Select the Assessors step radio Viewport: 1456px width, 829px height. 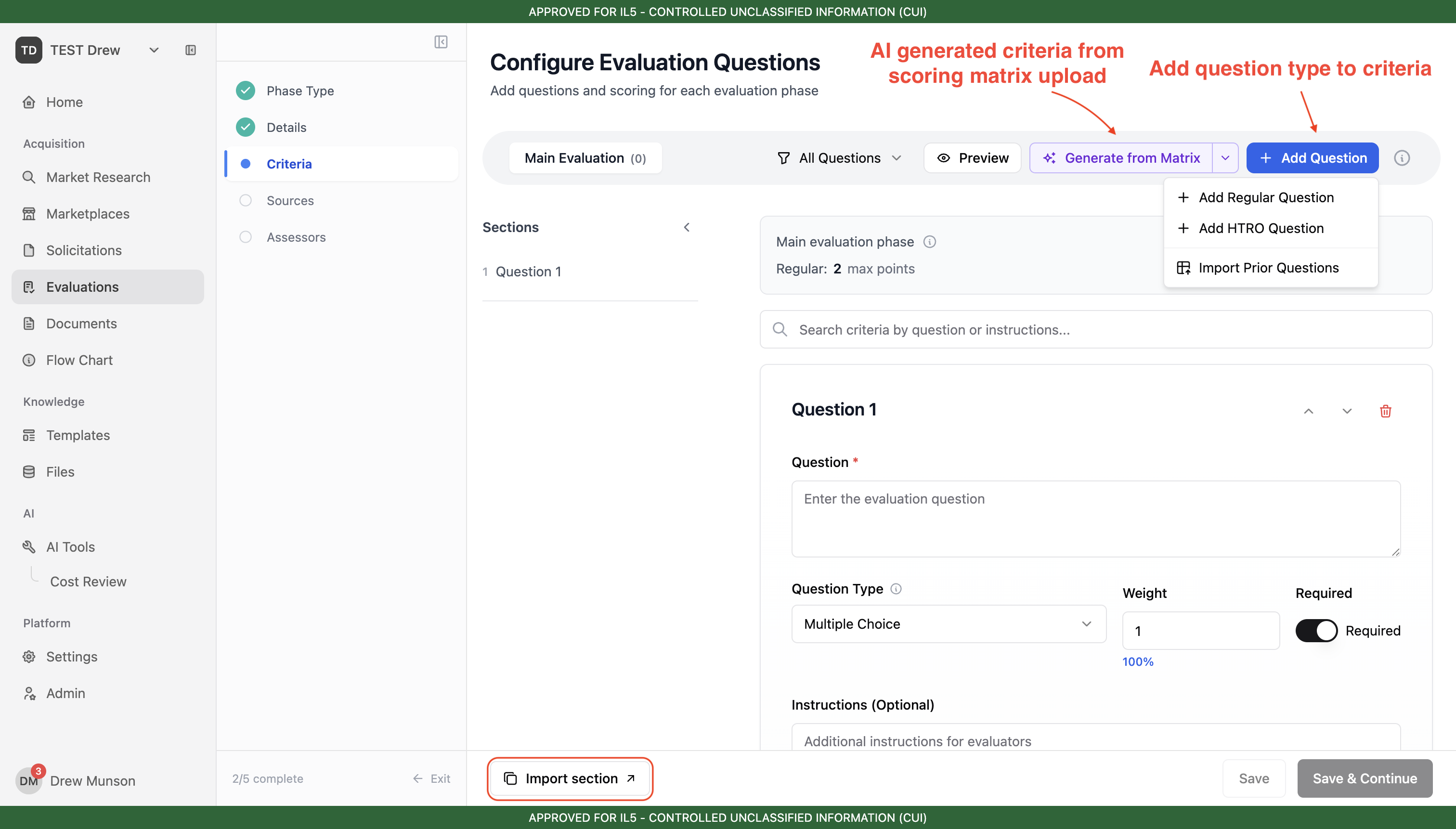[246, 237]
